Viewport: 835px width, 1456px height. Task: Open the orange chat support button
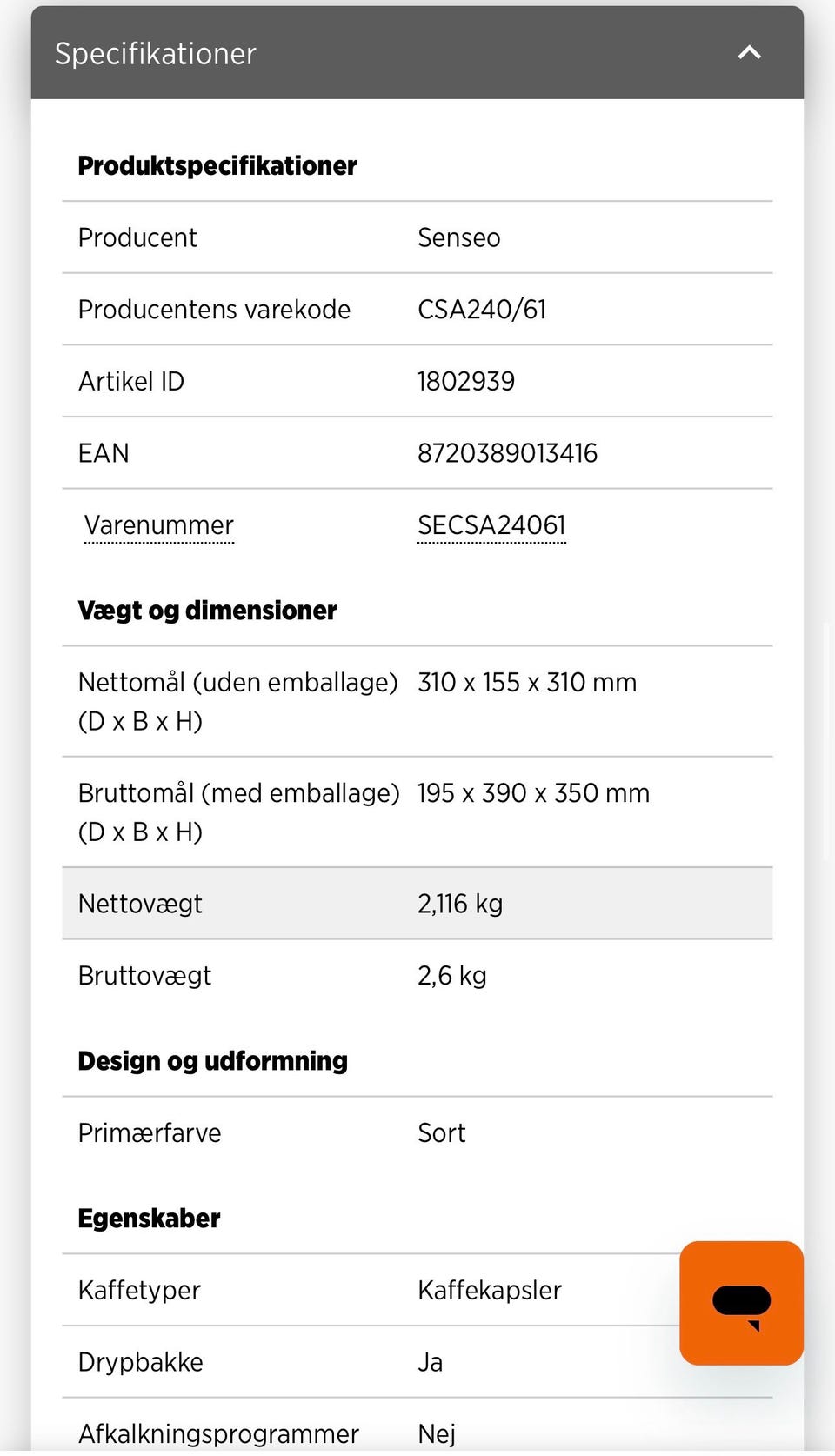[x=741, y=1302]
